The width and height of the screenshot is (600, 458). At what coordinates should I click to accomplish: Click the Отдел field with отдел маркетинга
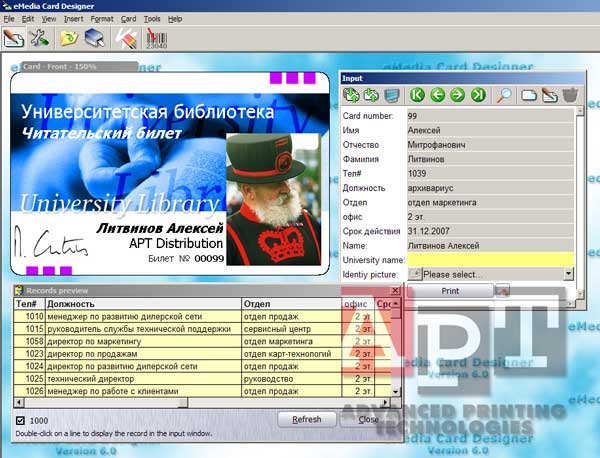[490, 202]
